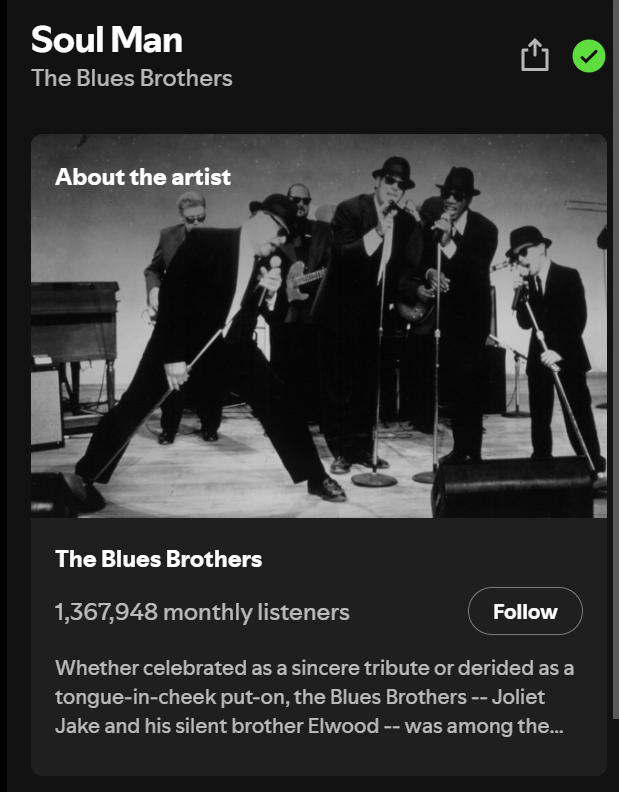
Task: Open The Blues Brothers name in artist card
Action: coord(158,559)
